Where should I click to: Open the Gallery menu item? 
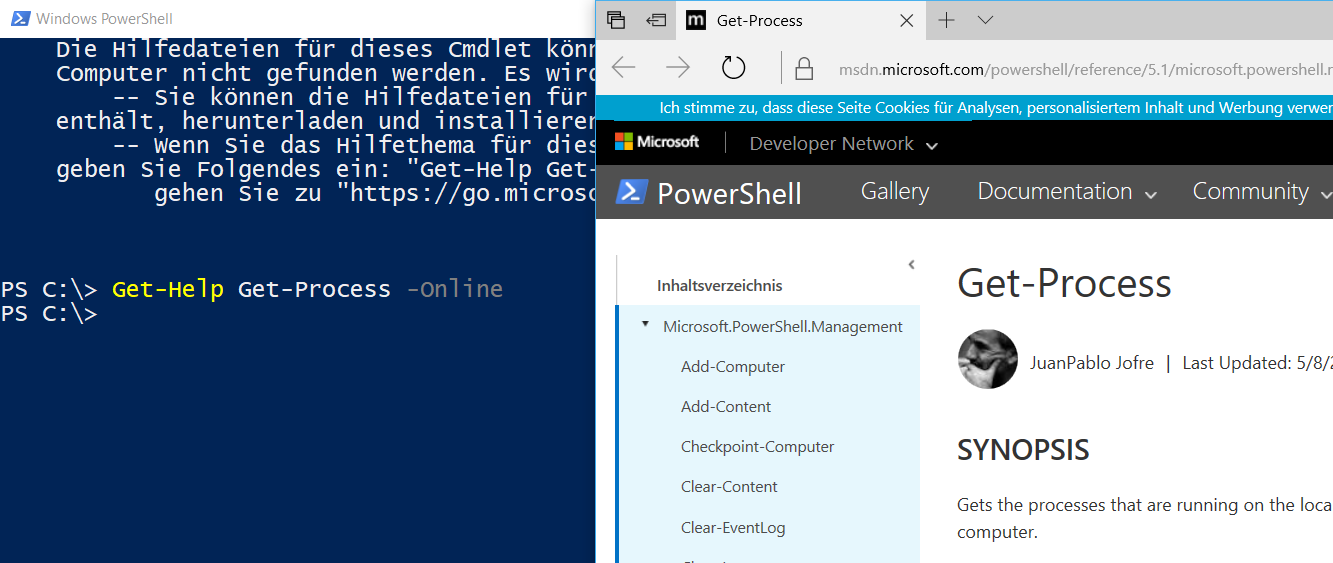(x=895, y=191)
